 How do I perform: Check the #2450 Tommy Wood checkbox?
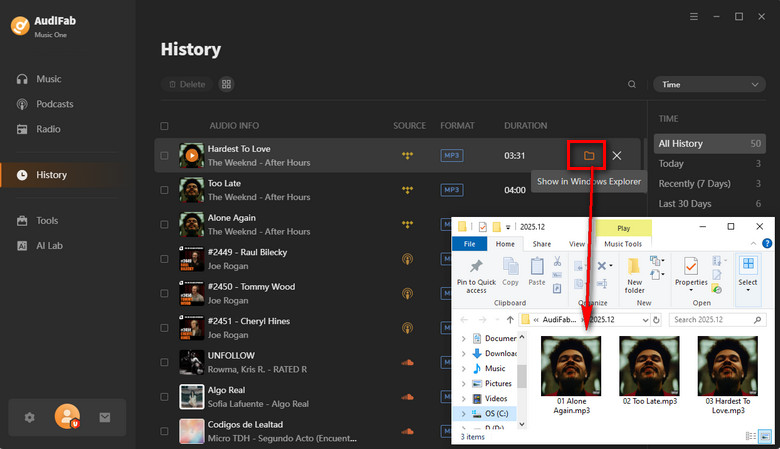click(x=164, y=293)
